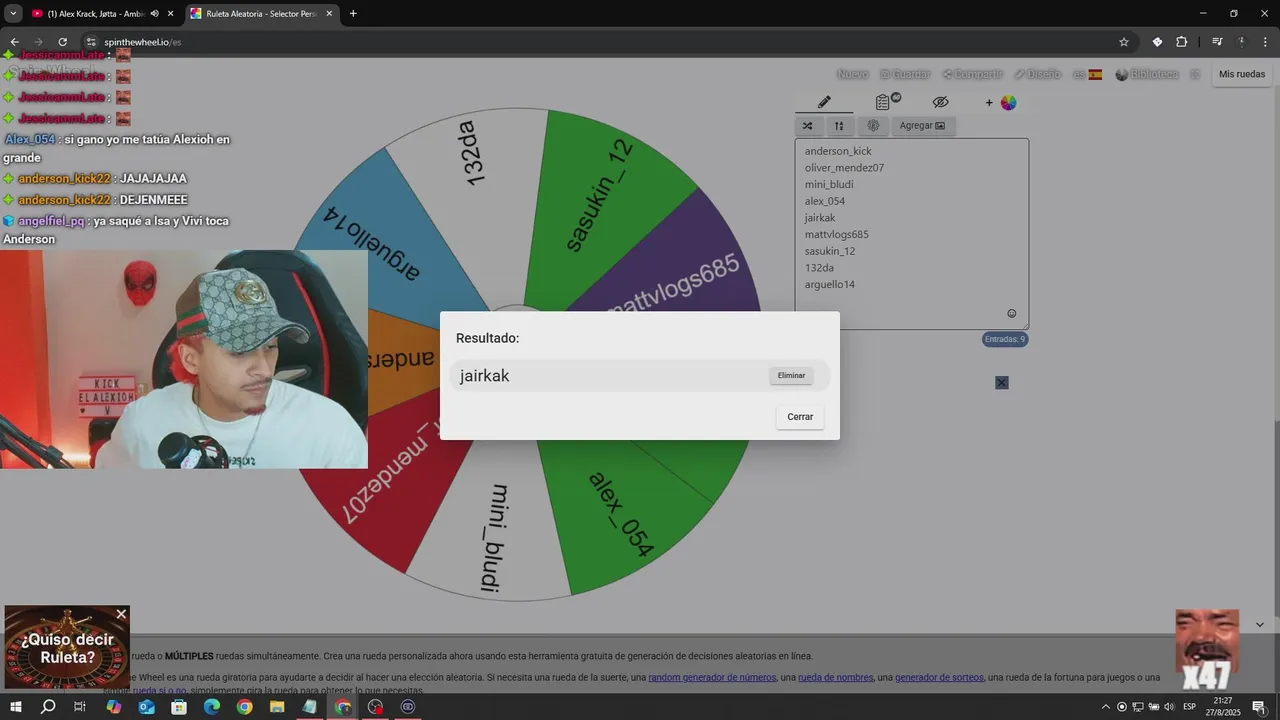Select the jairkak entry in the list

point(820,218)
